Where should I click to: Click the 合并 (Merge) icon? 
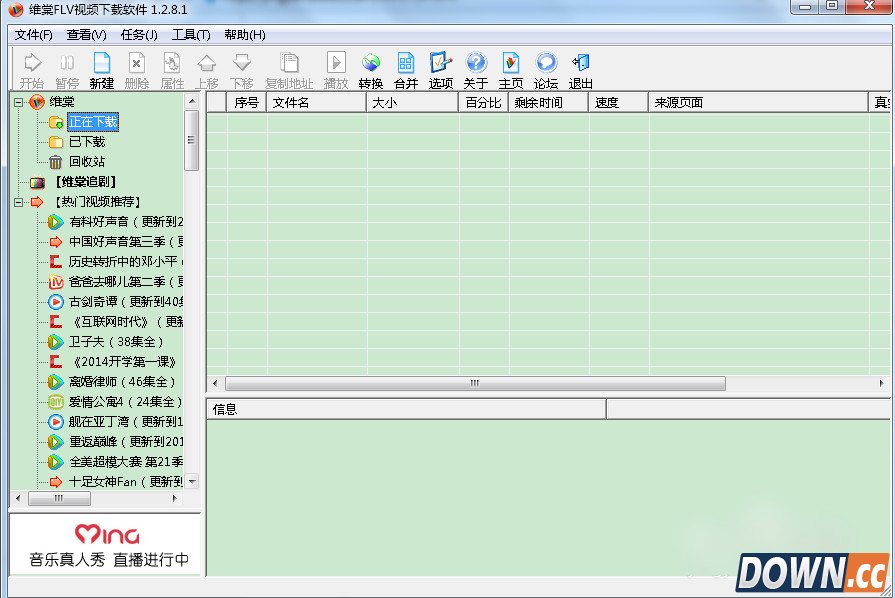coord(406,67)
